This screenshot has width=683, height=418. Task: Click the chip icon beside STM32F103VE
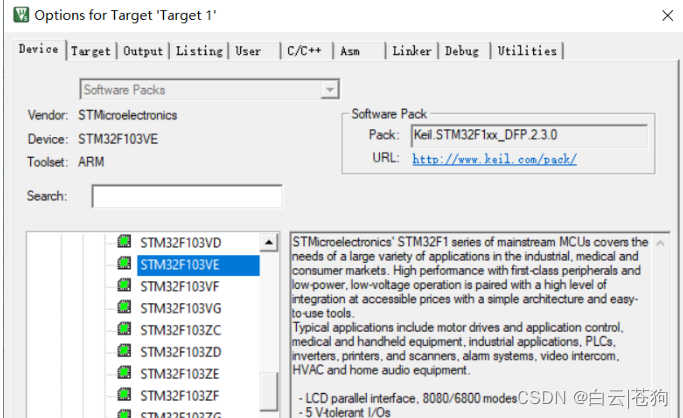point(124,263)
